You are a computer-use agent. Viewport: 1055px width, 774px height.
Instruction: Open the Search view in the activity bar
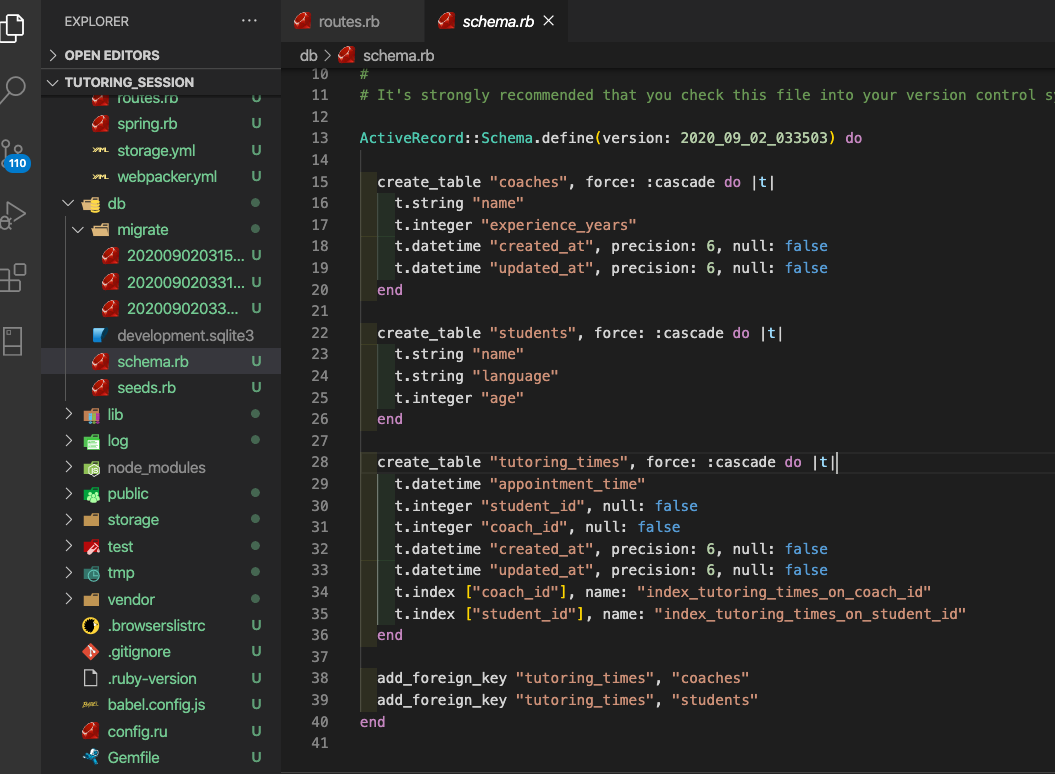tap(16, 90)
